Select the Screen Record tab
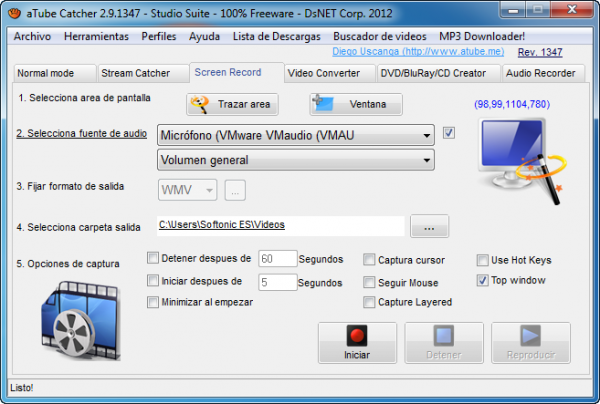The image size is (600, 404). [x=237, y=72]
